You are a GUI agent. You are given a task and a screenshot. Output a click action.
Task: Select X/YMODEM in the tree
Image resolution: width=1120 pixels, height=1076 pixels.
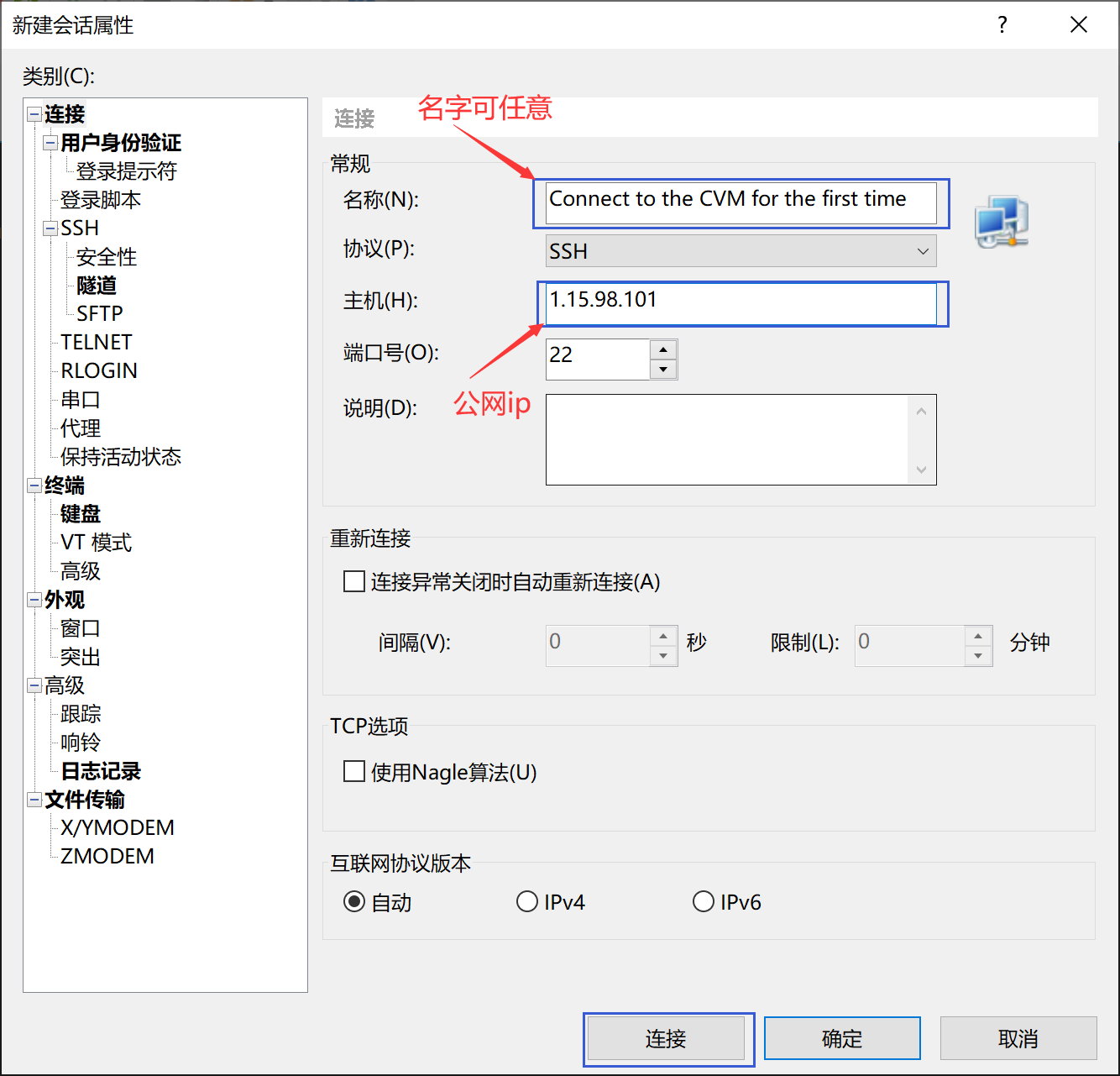118,827
